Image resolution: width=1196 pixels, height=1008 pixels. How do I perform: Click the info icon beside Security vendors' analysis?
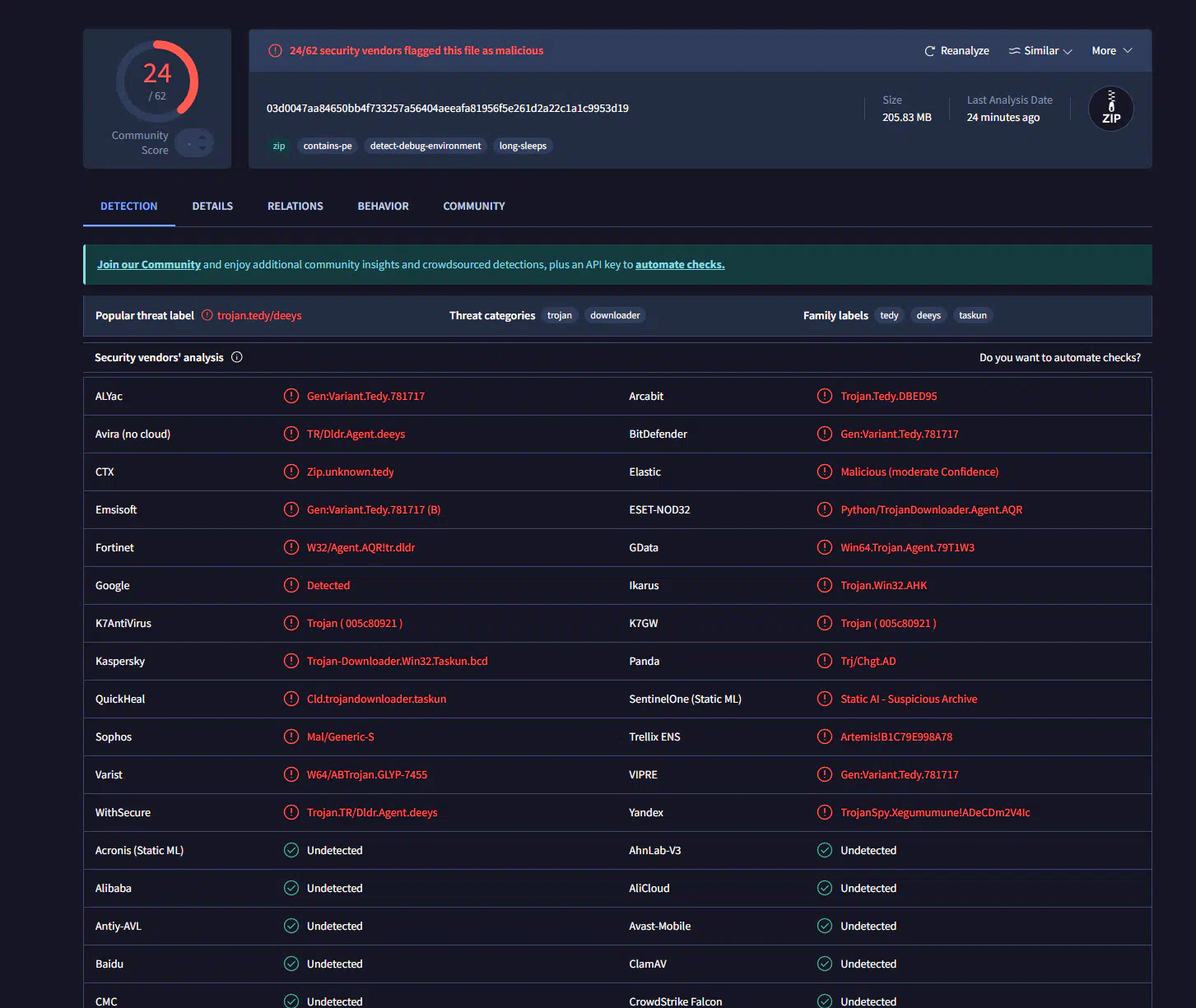(x=237, y=357)
